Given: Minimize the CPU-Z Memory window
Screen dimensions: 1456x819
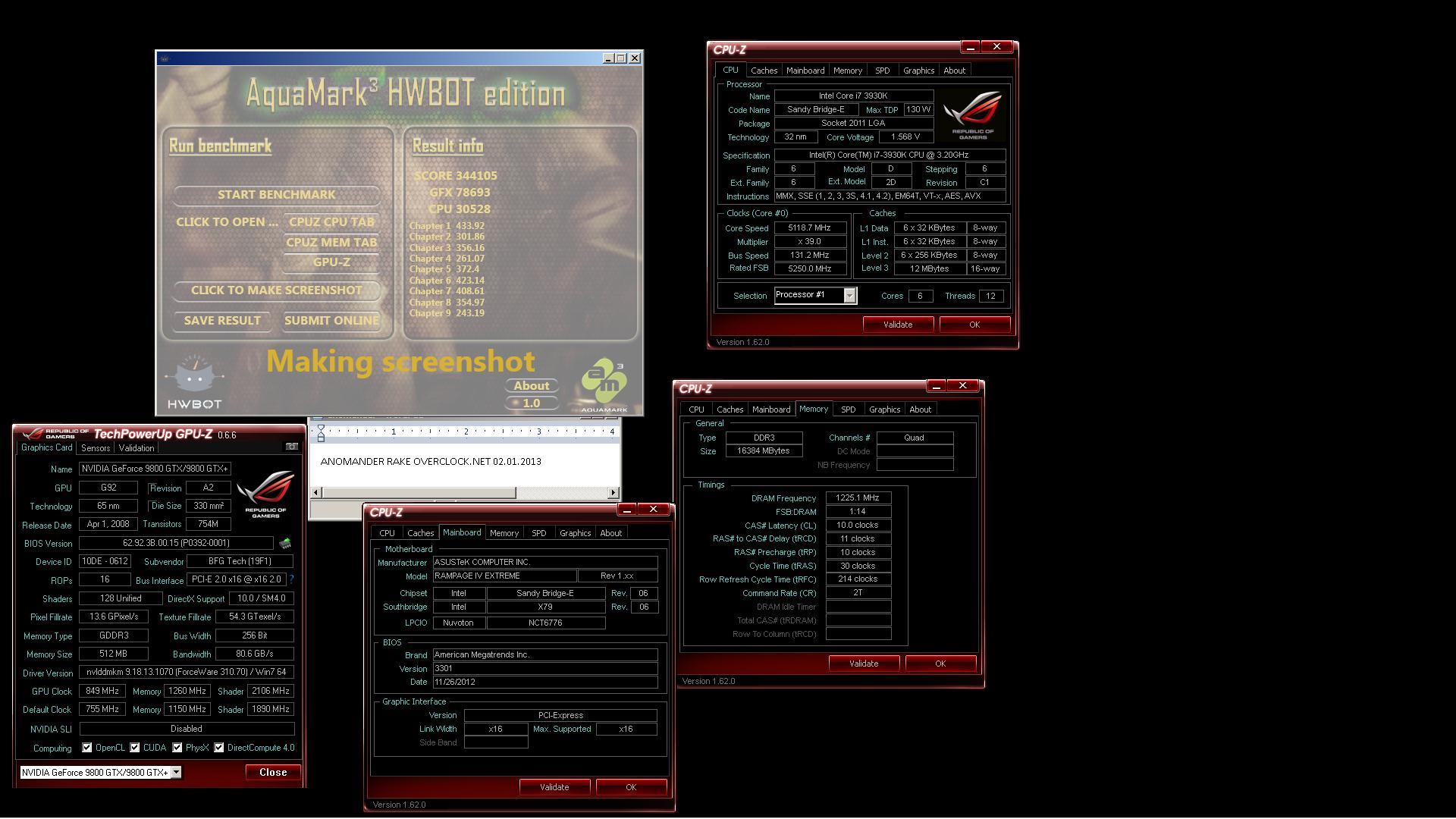Looking at the screenshot, I should pos(936,386).
